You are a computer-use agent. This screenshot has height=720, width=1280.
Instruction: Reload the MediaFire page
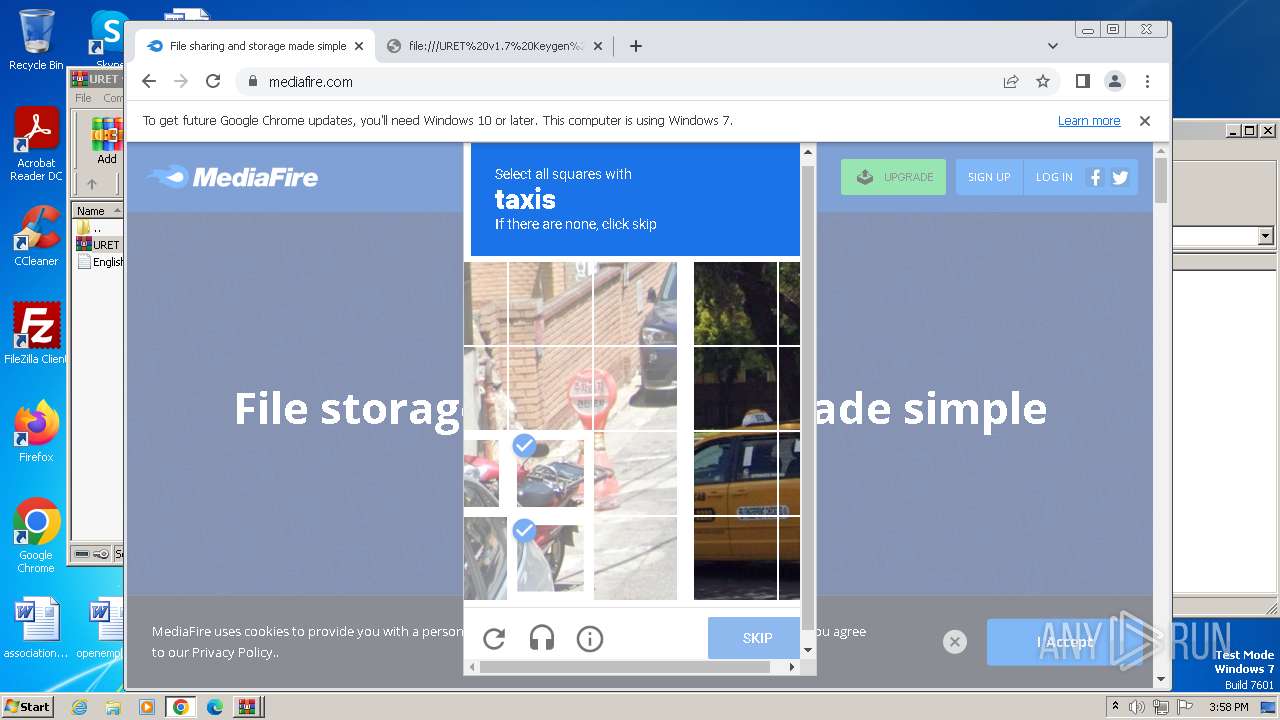(213, 82)
